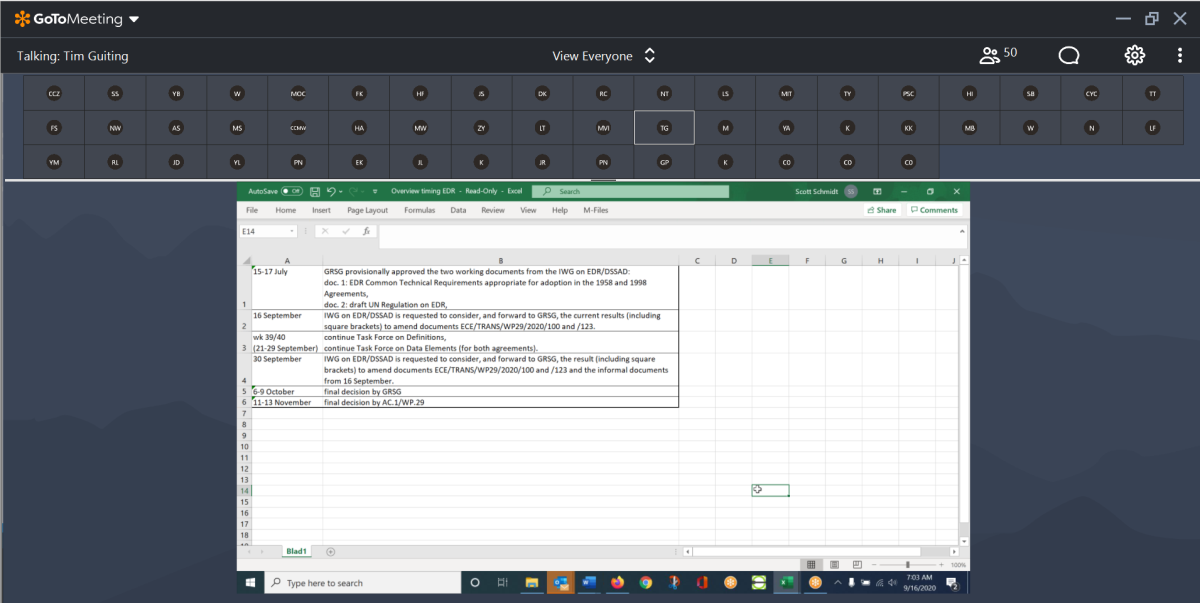The height and width of the screenshot is (603, 1200).
Task: Open the three-dot more options menu
Action: point(1180,56)
